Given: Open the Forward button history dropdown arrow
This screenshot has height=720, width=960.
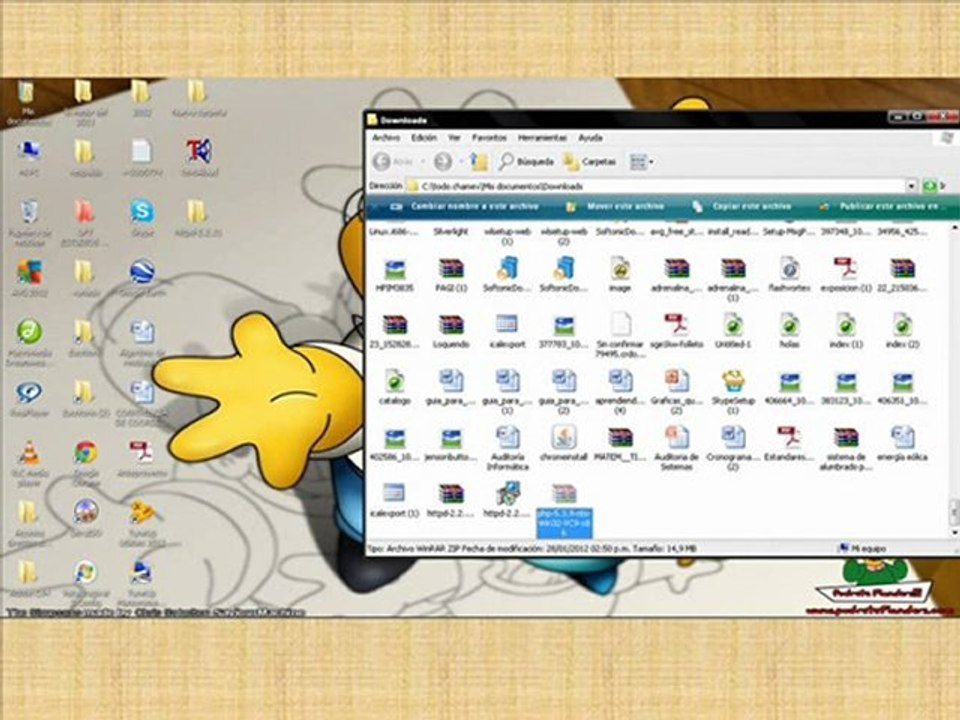Looking at the screenshot, I should 460,162.
